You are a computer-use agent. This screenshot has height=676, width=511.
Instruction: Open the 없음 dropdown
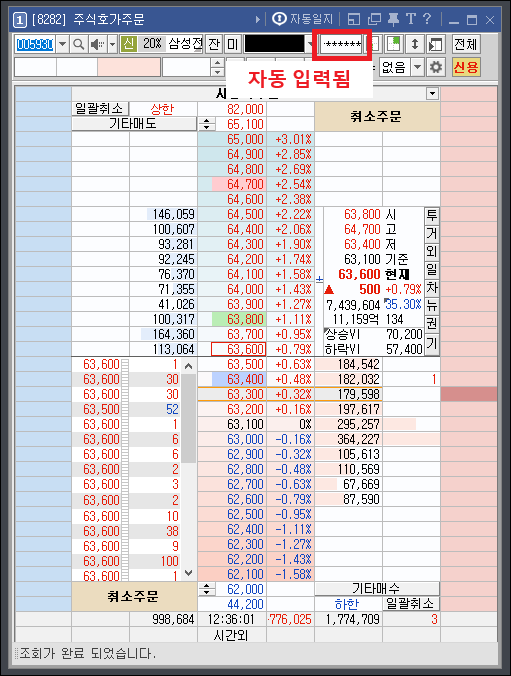click(417, 67)
